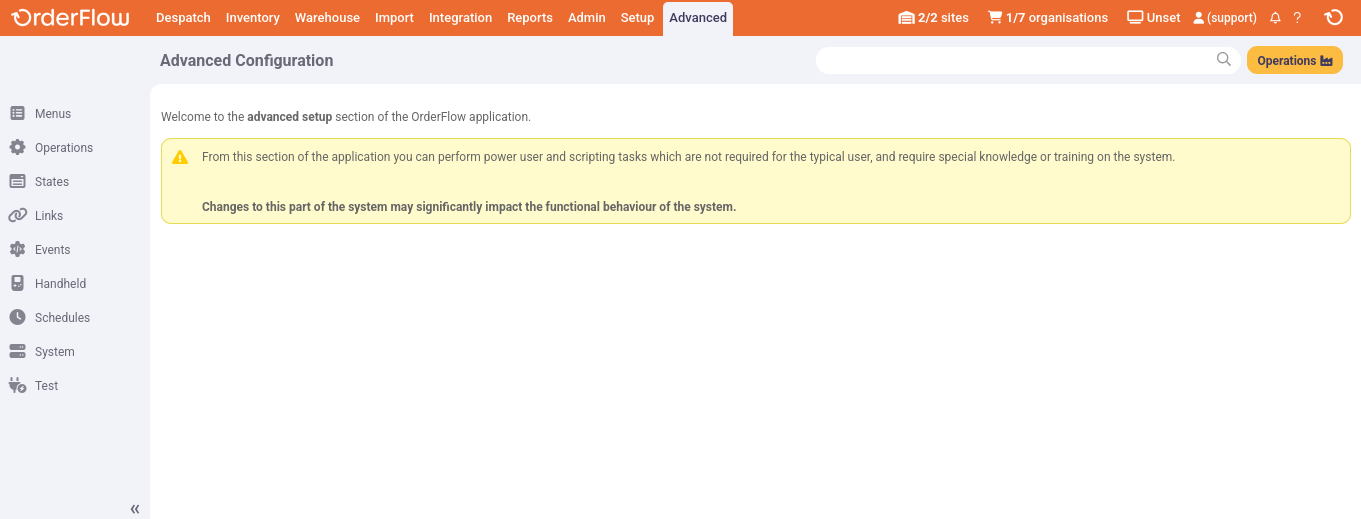Click the search magnifier icon
Viewport: 1361px width, 519px height.
(x=1224, y=60)
